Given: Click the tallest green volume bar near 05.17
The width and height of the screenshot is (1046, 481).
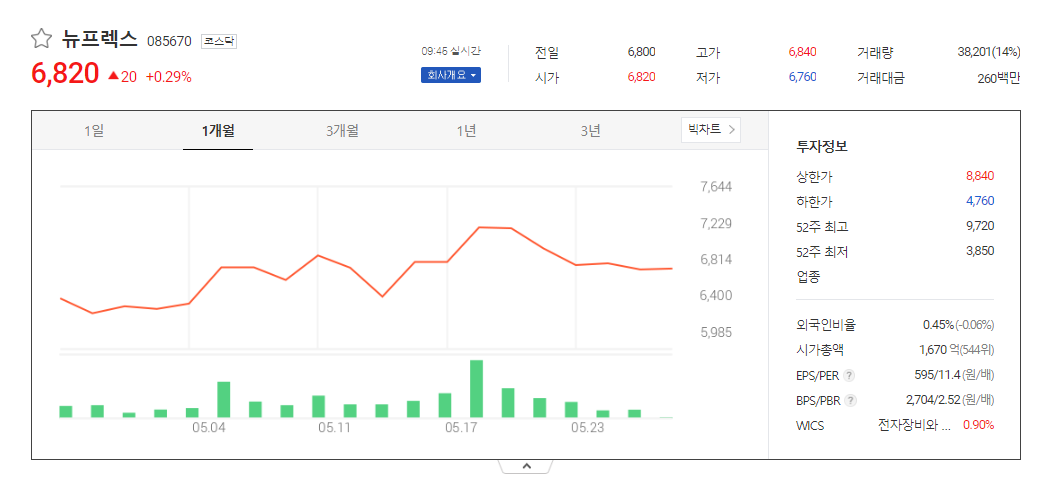Looking at the screenshot, I should coord(476,389).
